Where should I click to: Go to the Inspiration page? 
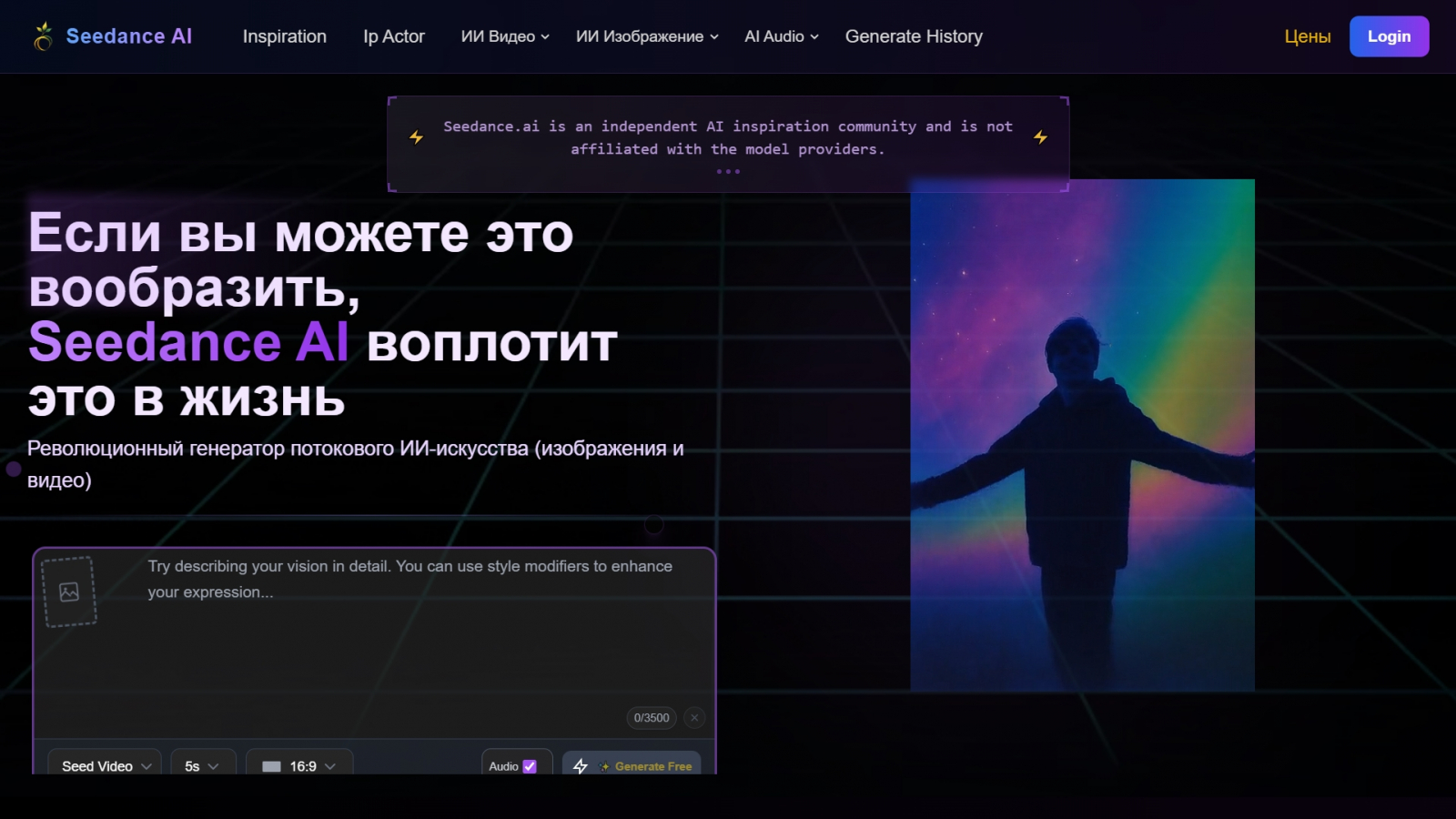[285, 36]
